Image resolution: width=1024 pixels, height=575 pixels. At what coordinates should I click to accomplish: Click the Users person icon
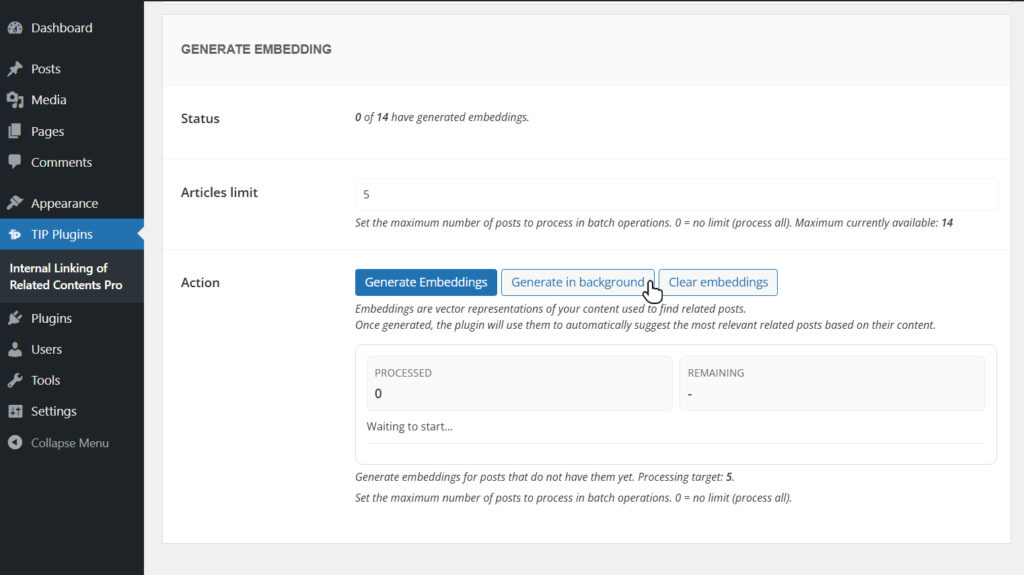click(15, 350)
